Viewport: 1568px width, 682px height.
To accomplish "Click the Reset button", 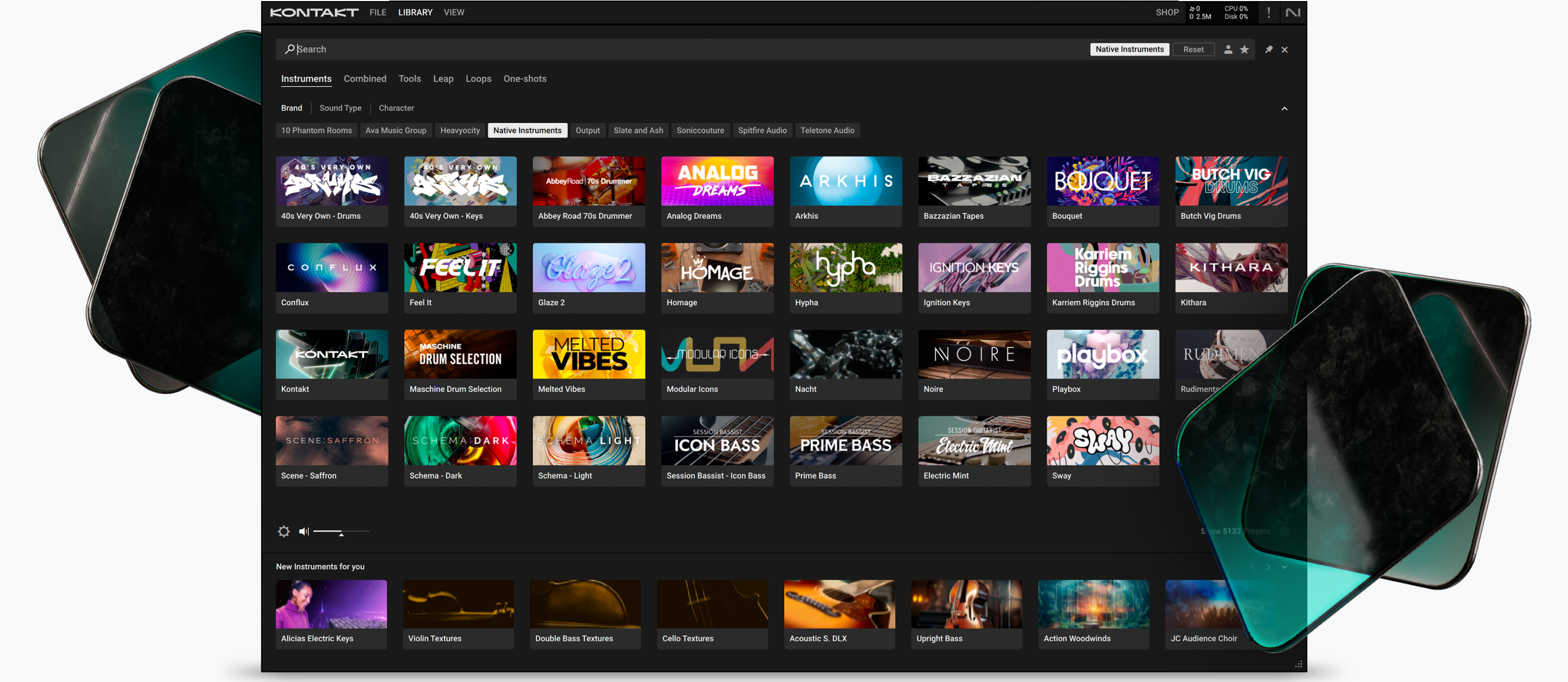I will [1193, 50].
